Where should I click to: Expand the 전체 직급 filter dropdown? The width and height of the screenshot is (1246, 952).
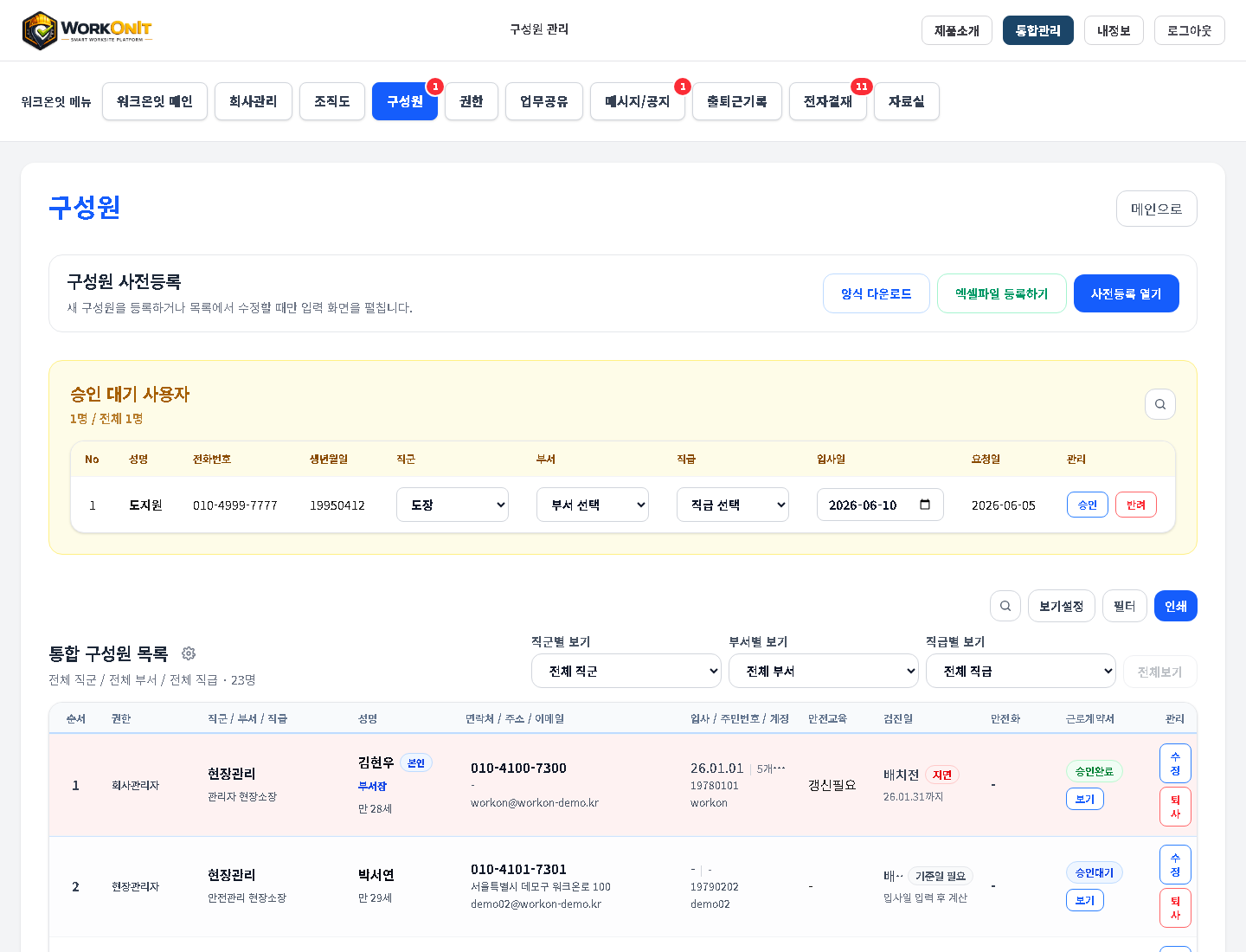1021,671
